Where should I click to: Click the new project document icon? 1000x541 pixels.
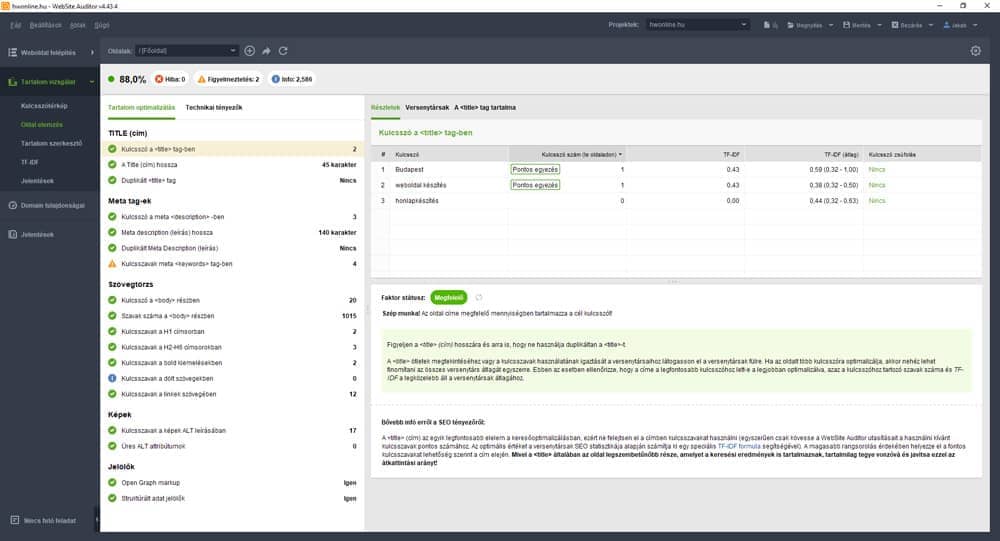tap(767, 25)
